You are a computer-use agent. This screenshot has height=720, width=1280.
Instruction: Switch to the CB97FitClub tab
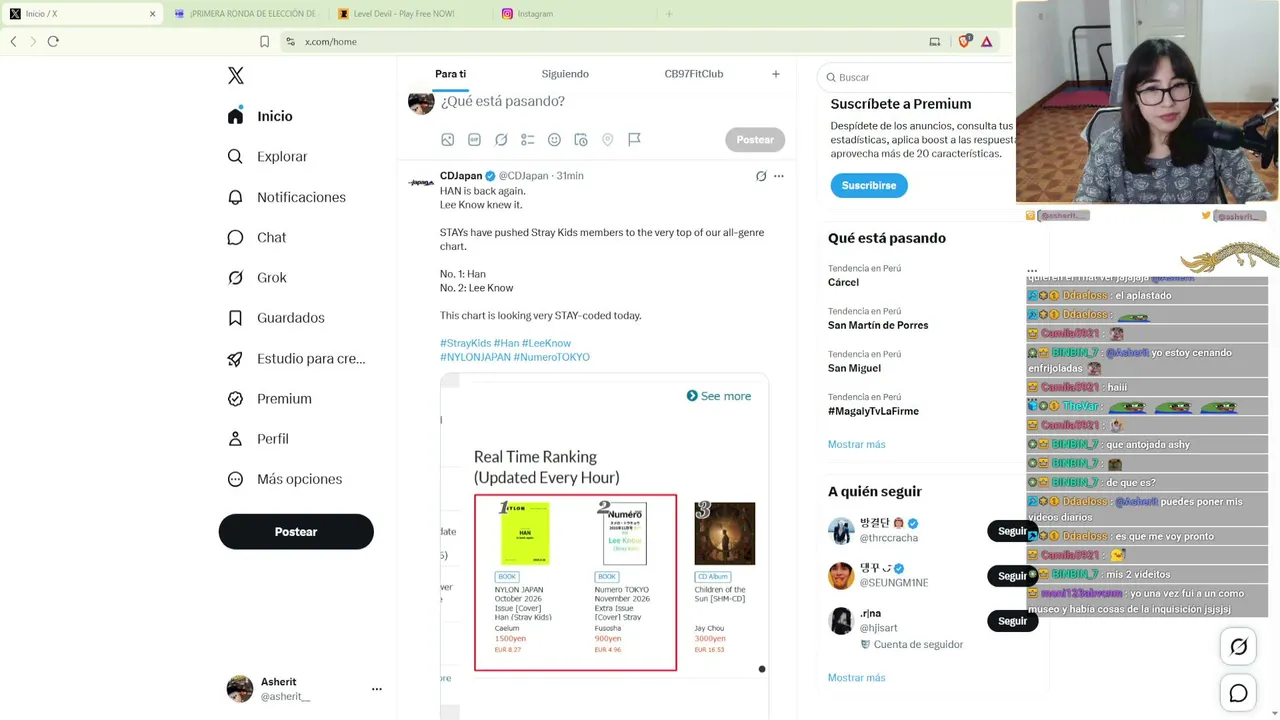click(694, 74)
